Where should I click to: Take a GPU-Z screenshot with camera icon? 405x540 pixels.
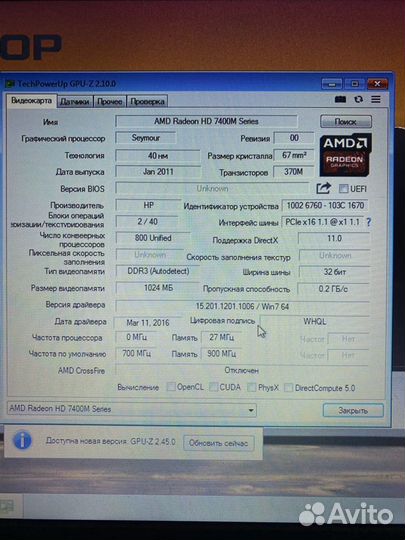pos(340,100)
